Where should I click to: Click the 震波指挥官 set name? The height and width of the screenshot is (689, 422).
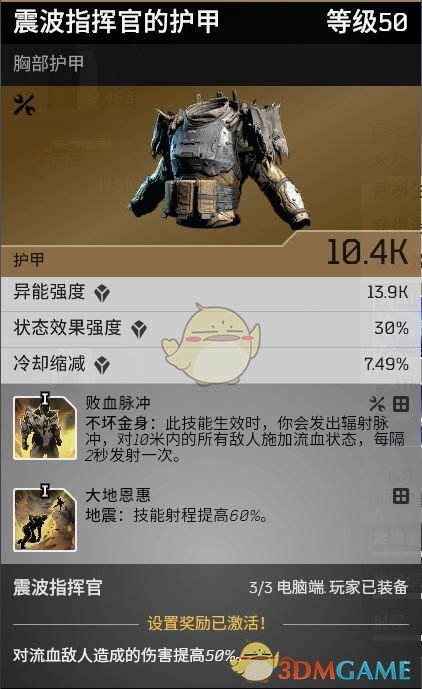tap(58, 587)
